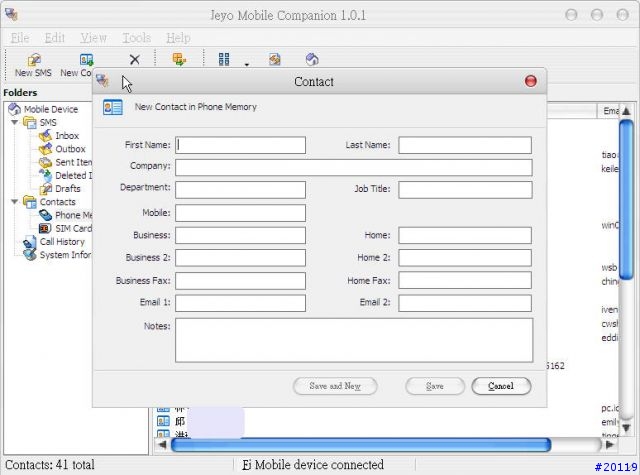
Task: Focus the Email 1 field
Action: tap(240, 303)
